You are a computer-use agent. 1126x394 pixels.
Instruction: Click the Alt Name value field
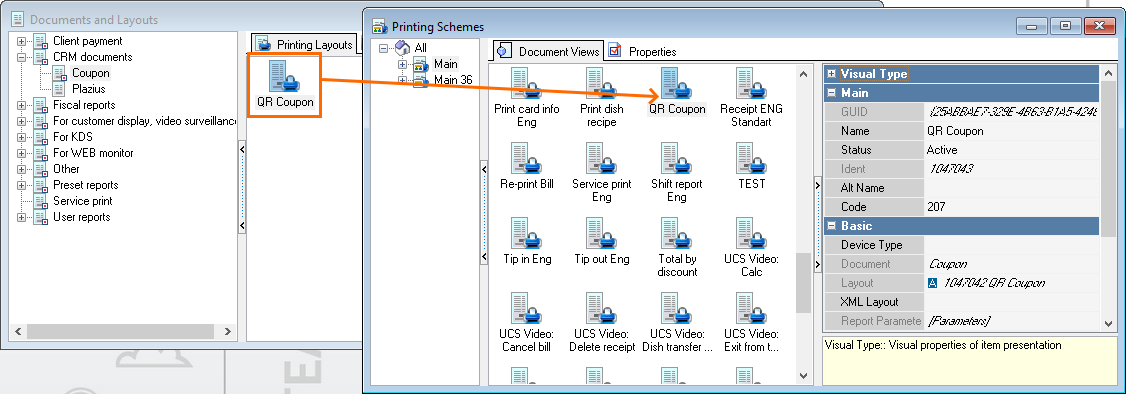[x=1011, y=188]
